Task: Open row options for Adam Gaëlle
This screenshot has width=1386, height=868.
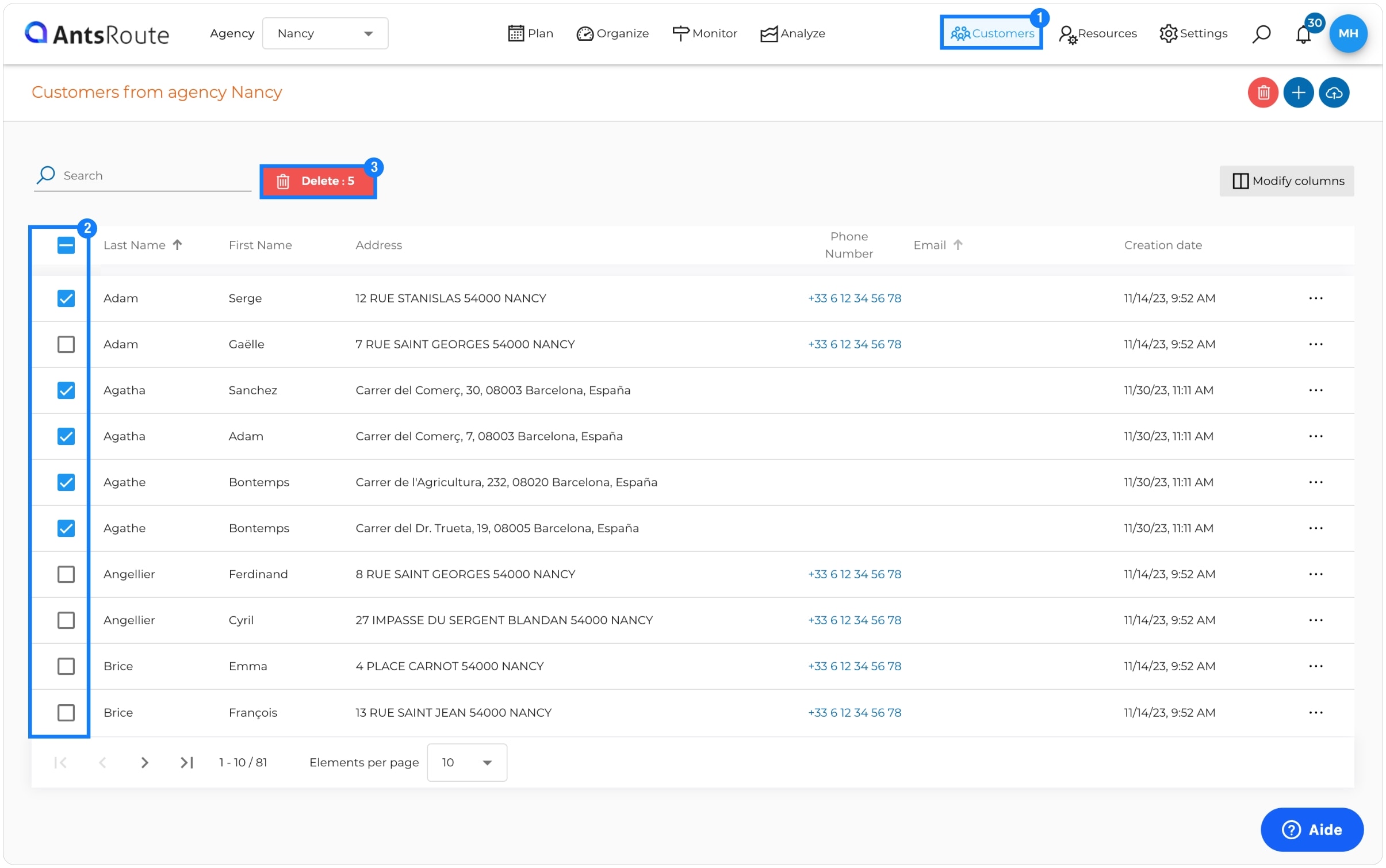Action: coord(1315,344)
